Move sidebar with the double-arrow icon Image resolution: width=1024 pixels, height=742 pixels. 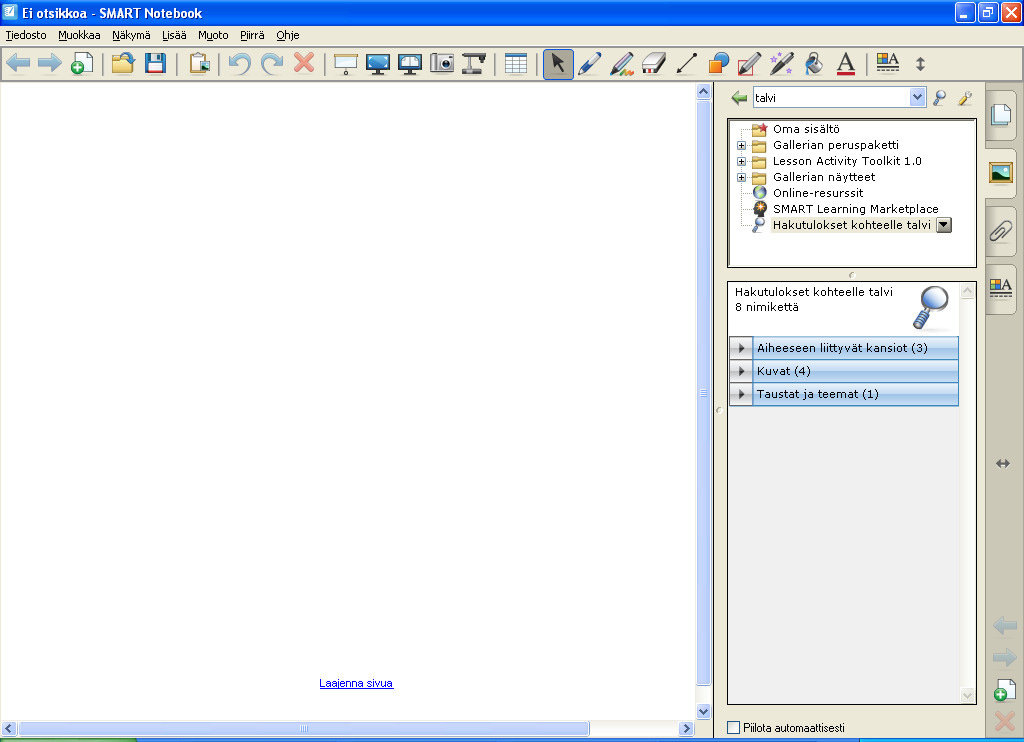point(1002,464)
